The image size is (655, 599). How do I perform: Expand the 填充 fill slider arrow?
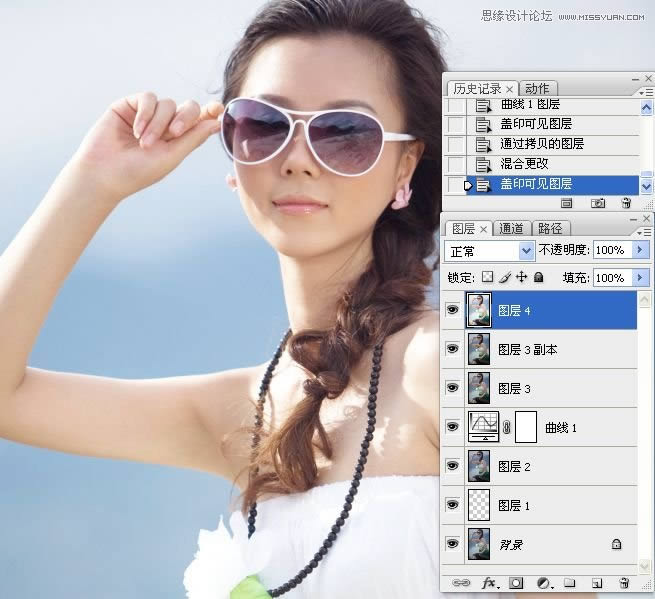point(641,277)
